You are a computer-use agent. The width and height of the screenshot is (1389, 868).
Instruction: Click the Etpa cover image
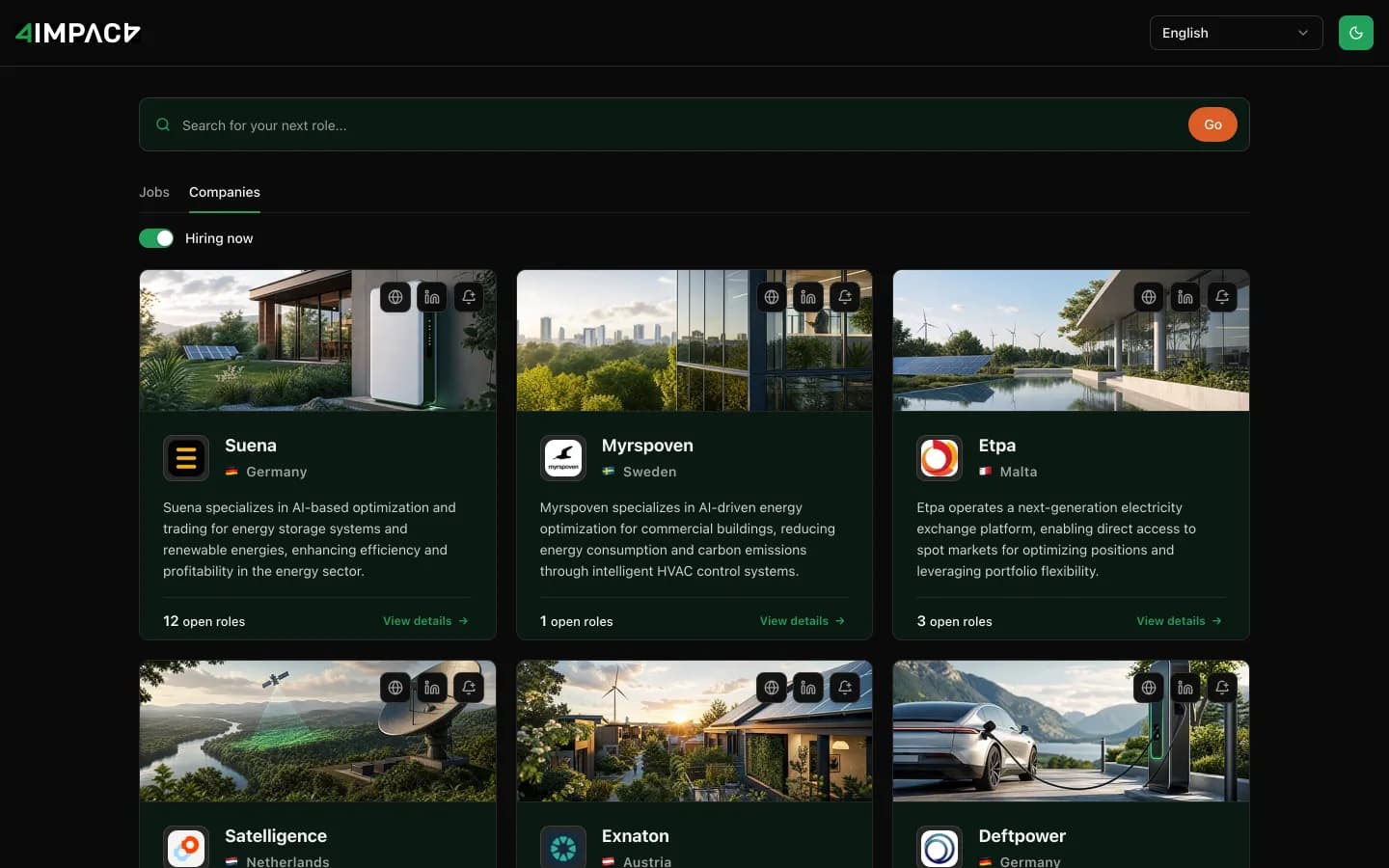[1071, 340]
